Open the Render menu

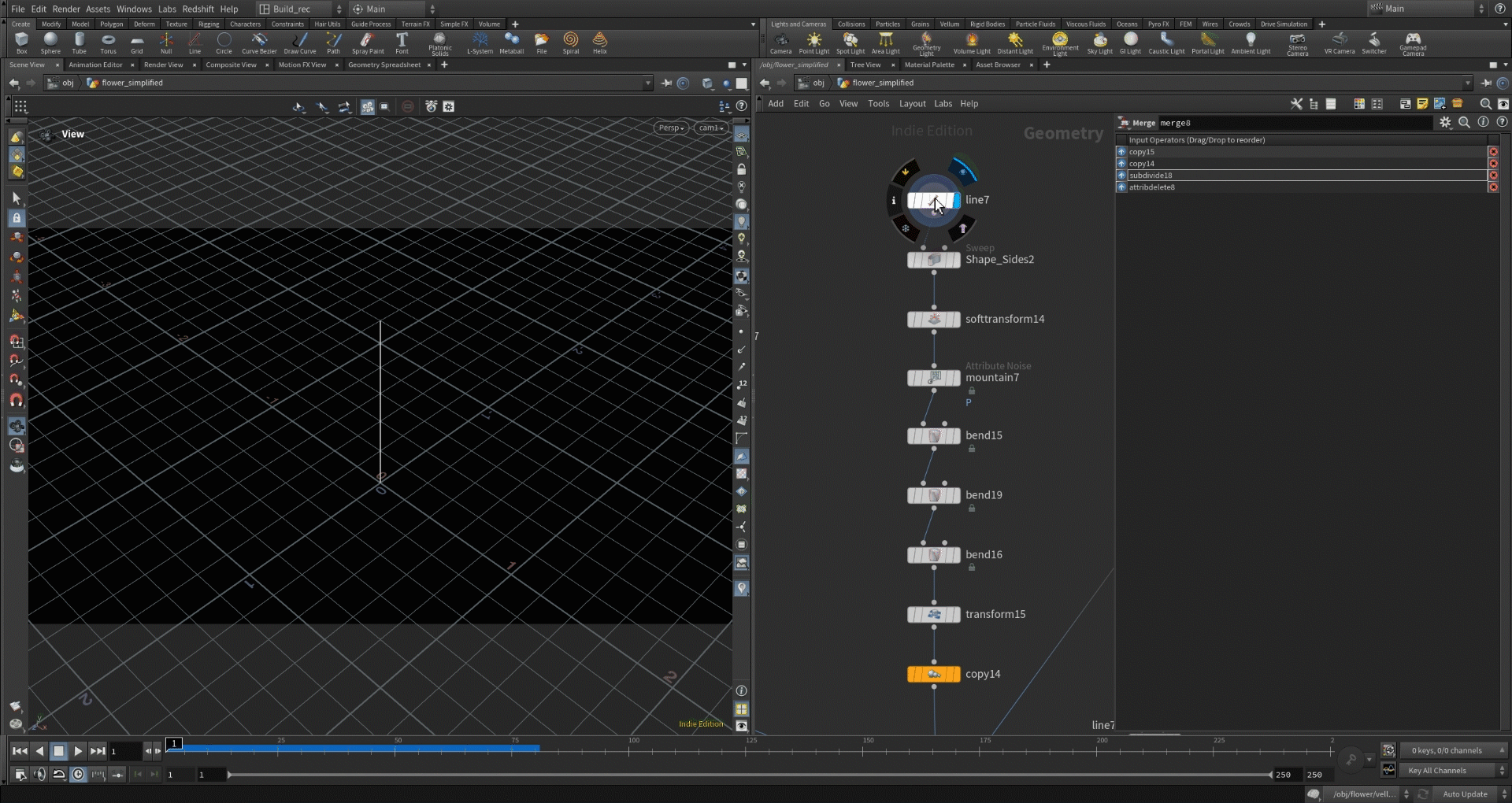point(66,9)
